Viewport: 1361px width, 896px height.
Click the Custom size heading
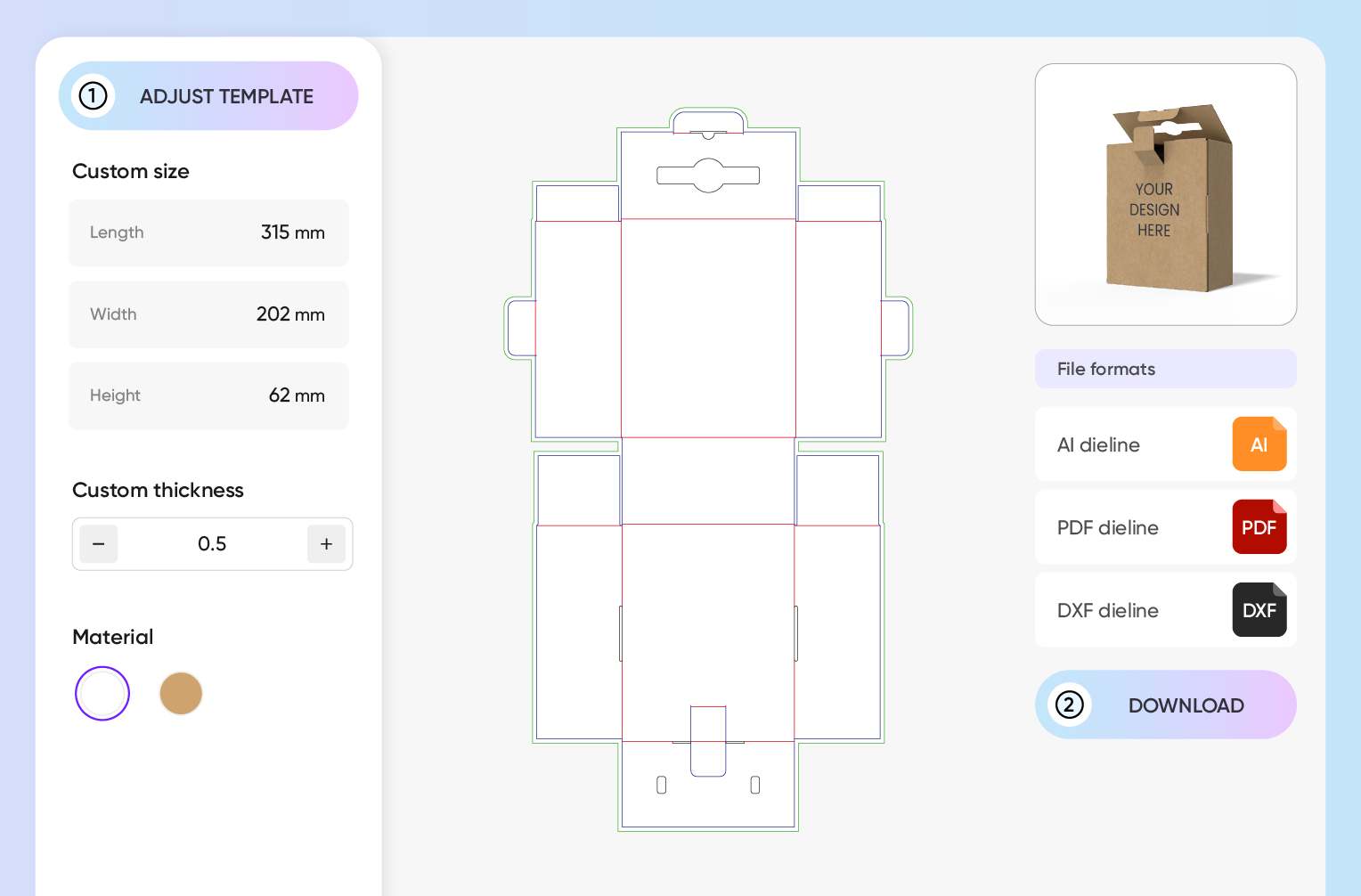pos(131,171)
